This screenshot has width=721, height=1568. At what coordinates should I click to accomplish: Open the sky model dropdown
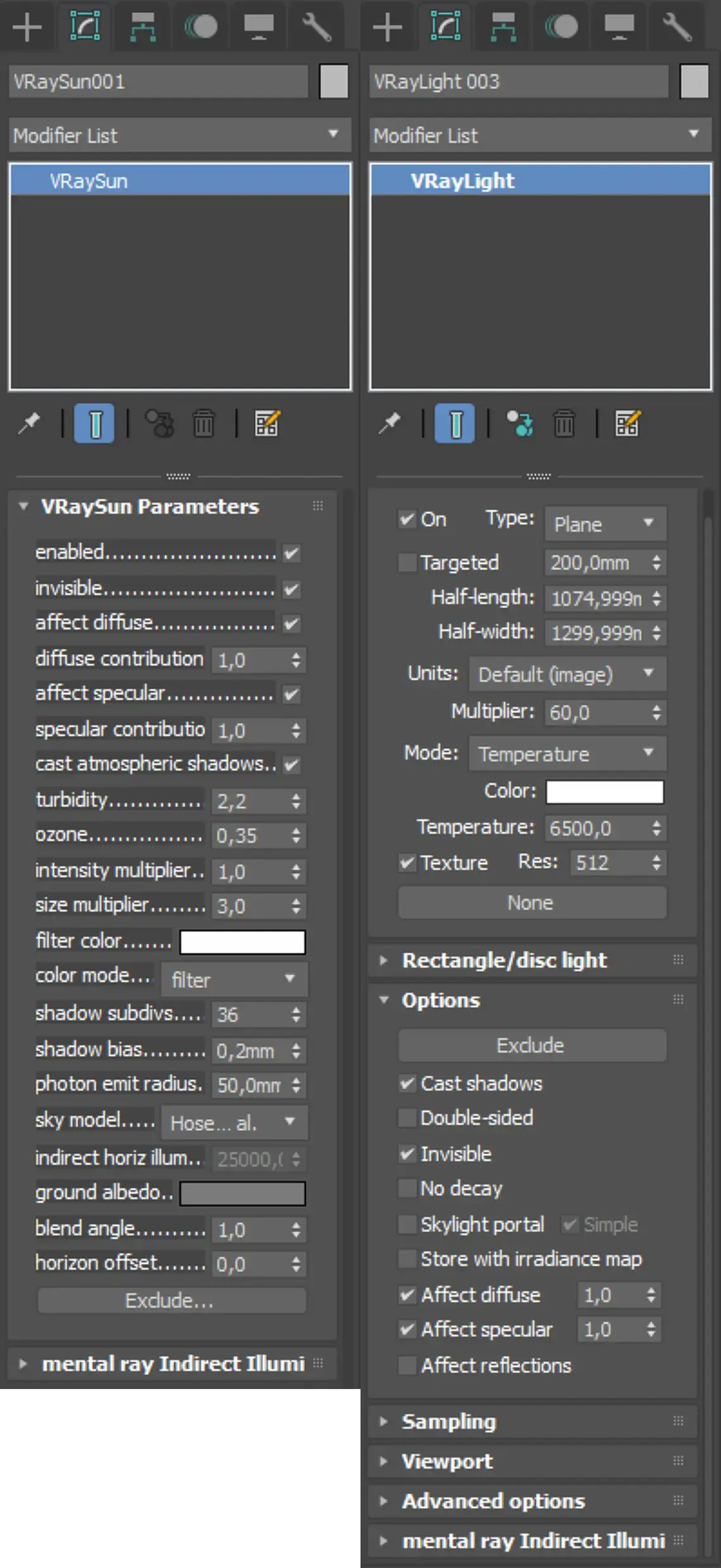point(234,1122)
